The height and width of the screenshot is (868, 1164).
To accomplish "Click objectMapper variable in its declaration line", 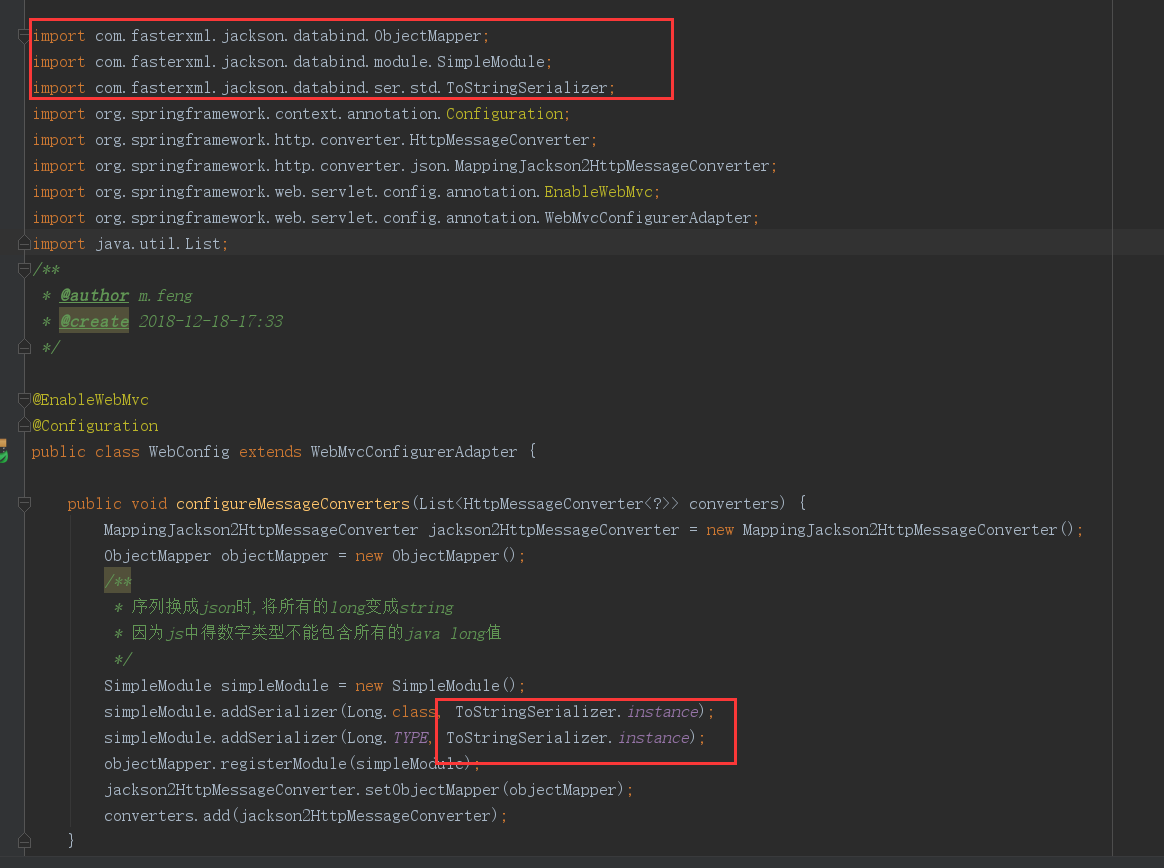I will pos(275,555).
